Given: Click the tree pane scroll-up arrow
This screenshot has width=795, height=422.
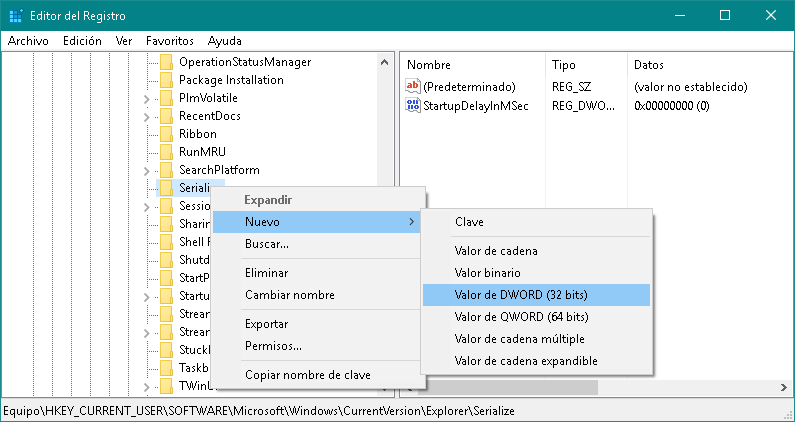Looking at the screenshot, I should click(x=385, y=62).
